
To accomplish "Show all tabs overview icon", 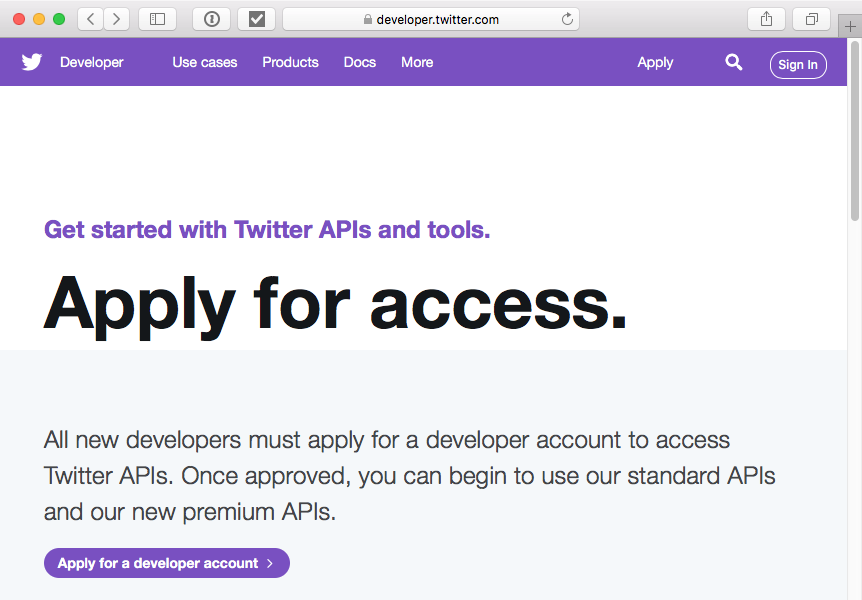I will (811, 19).
